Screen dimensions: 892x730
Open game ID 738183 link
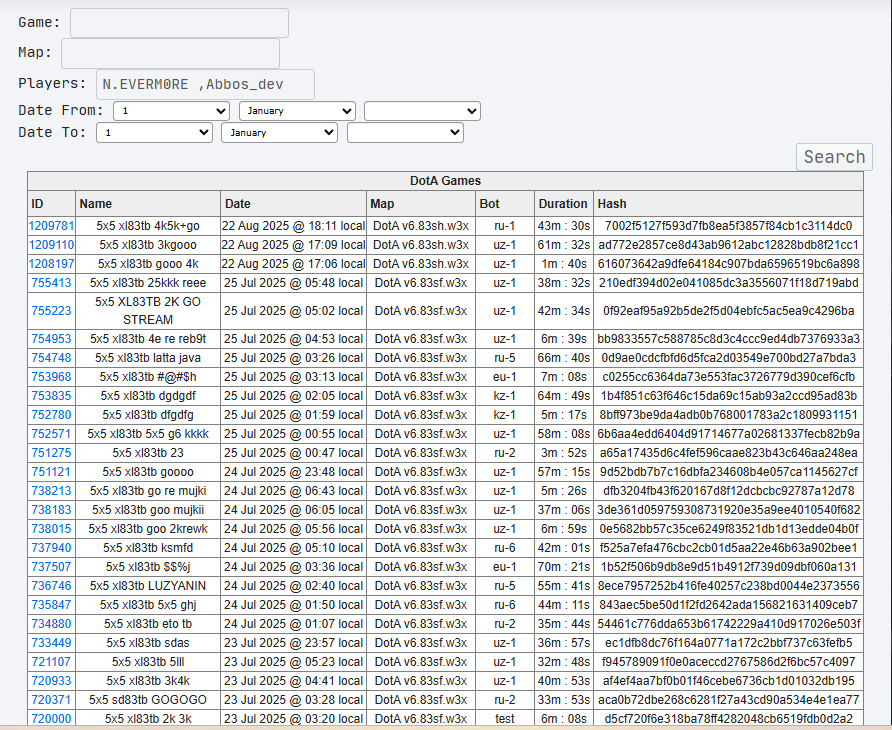point(51,510)
